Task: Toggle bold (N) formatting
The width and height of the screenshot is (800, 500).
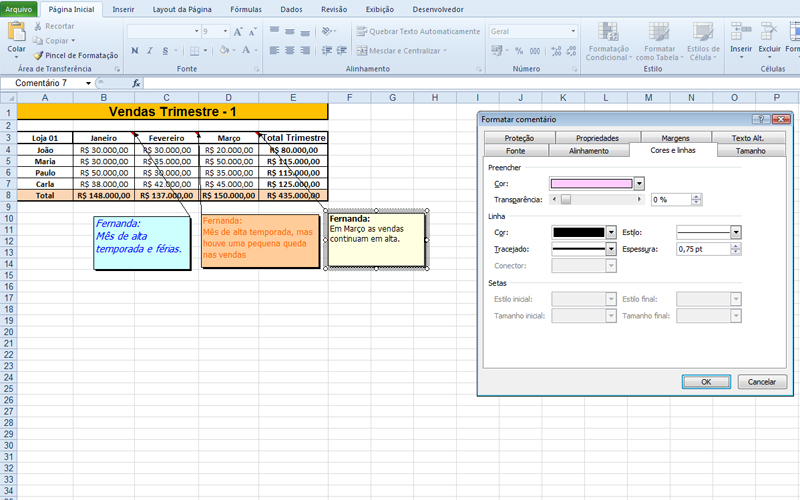Action: (135, 51)
